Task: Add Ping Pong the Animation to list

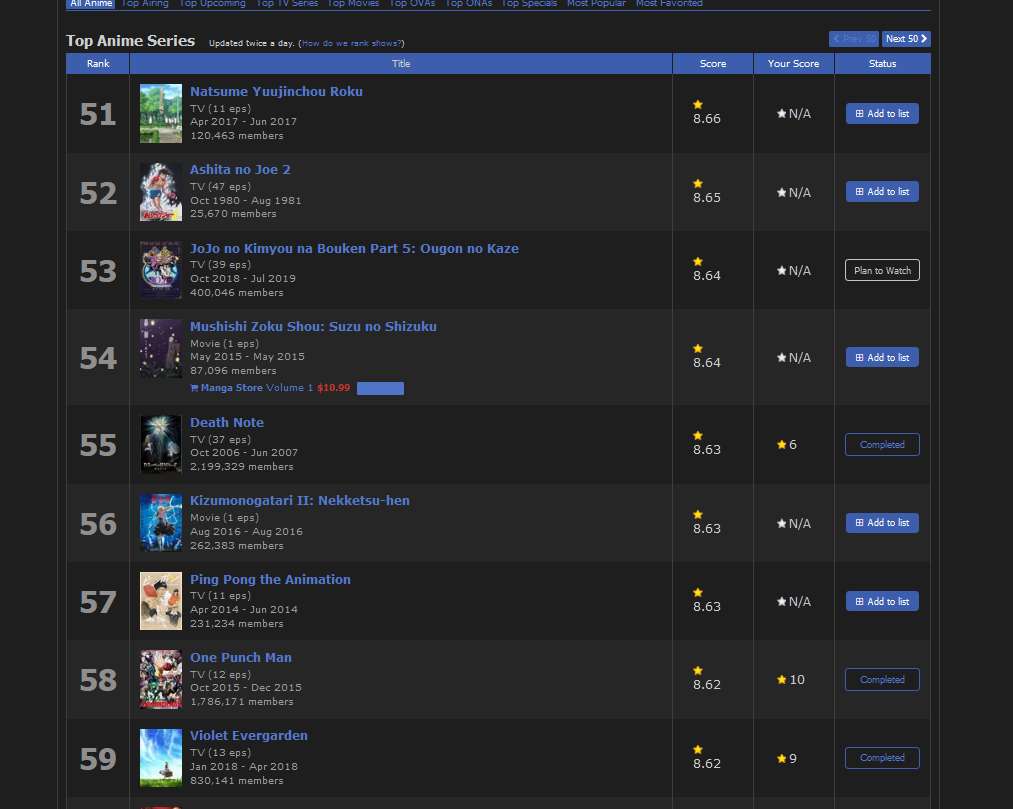Action: click(x=882, y=602)
